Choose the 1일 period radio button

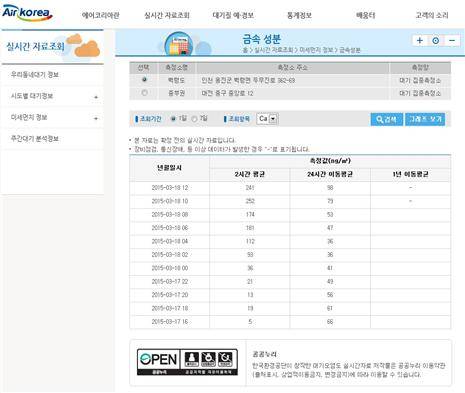[173, 119]
